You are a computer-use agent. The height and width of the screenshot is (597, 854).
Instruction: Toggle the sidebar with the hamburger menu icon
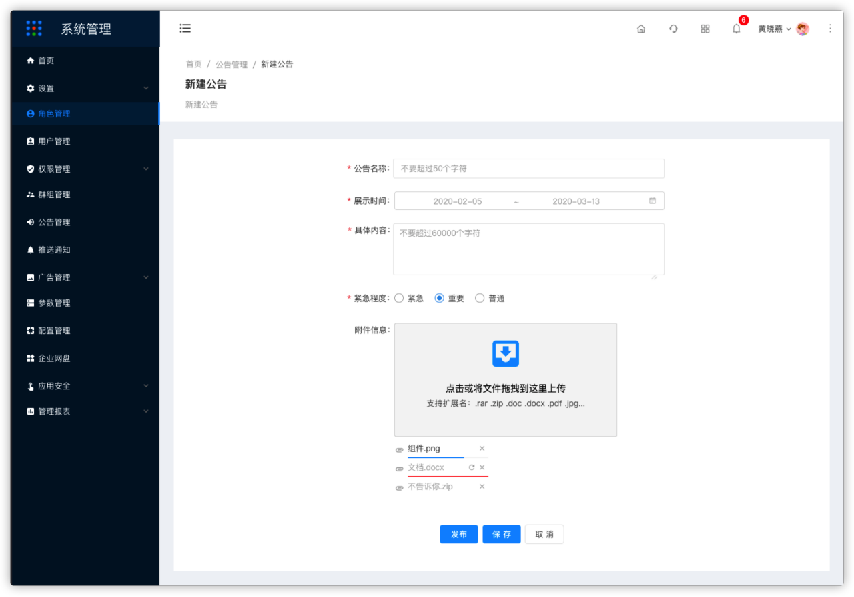[x=185, y=28]
